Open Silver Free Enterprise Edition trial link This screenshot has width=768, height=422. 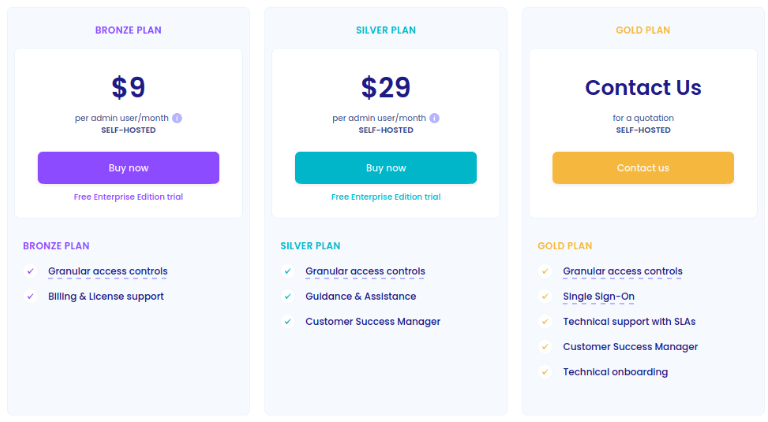[x=385, y=197]
